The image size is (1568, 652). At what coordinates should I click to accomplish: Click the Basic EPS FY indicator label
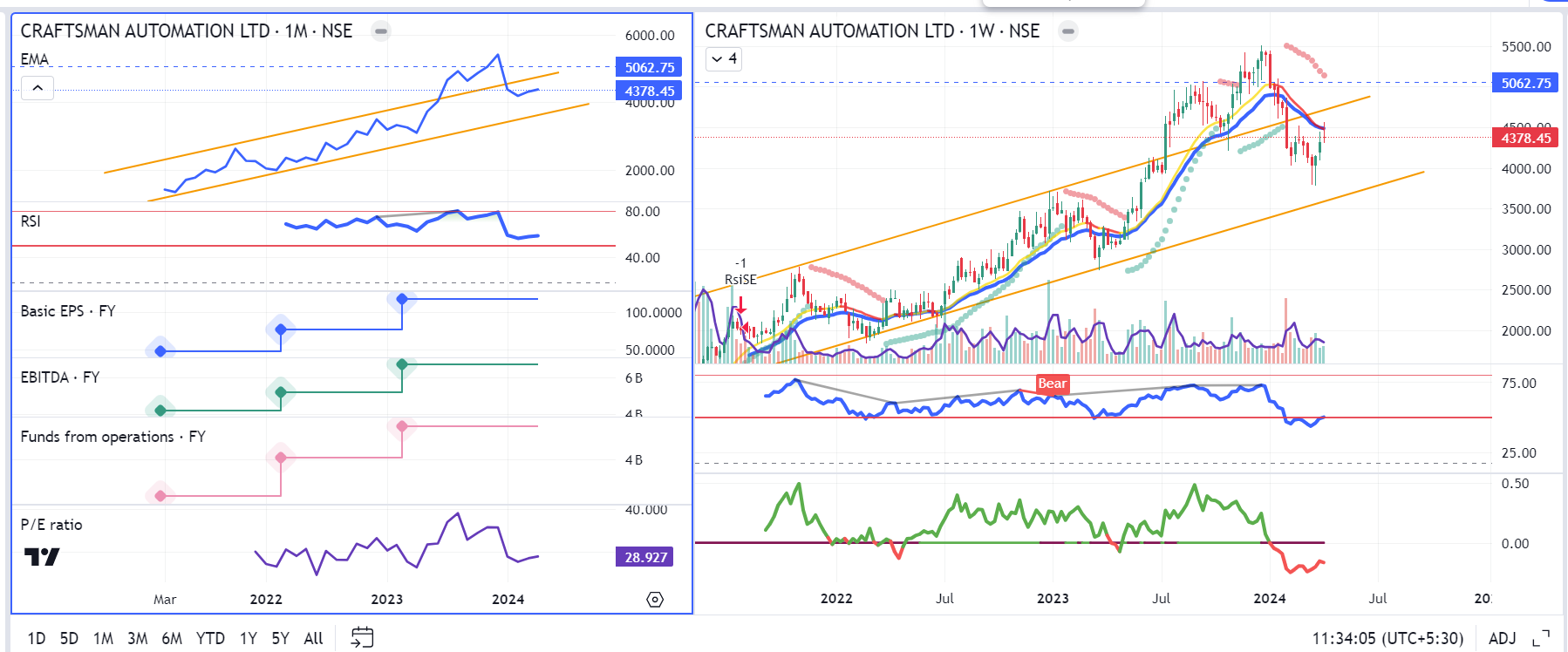coord(68,311)
